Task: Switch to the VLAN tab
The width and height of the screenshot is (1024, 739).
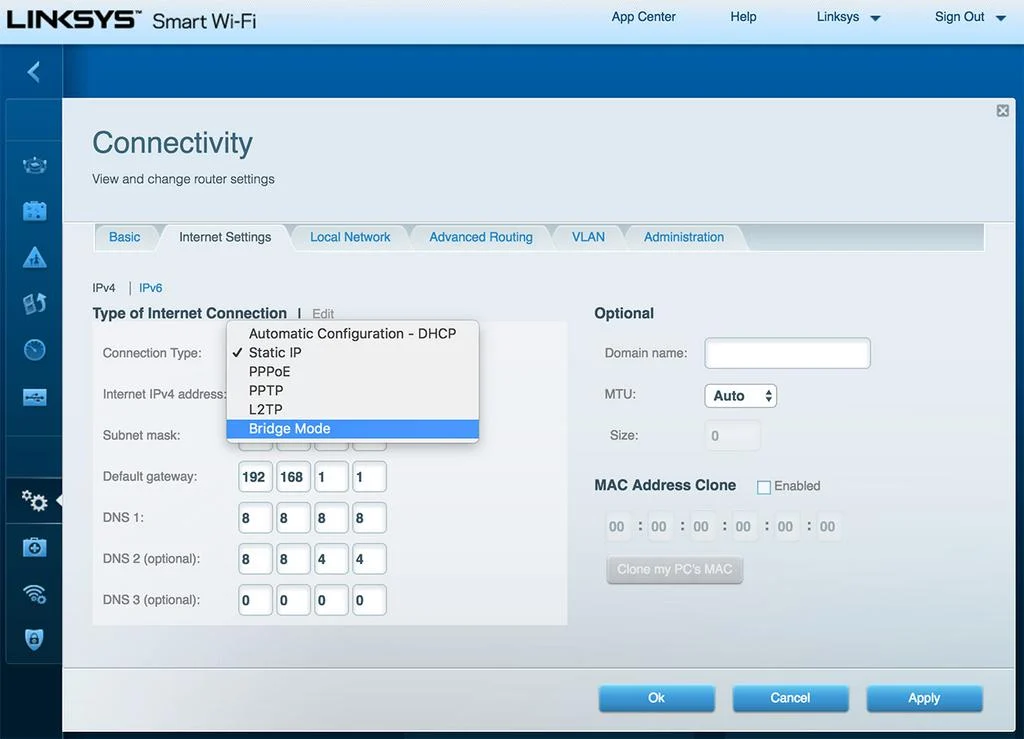Action: click(588, 237)
